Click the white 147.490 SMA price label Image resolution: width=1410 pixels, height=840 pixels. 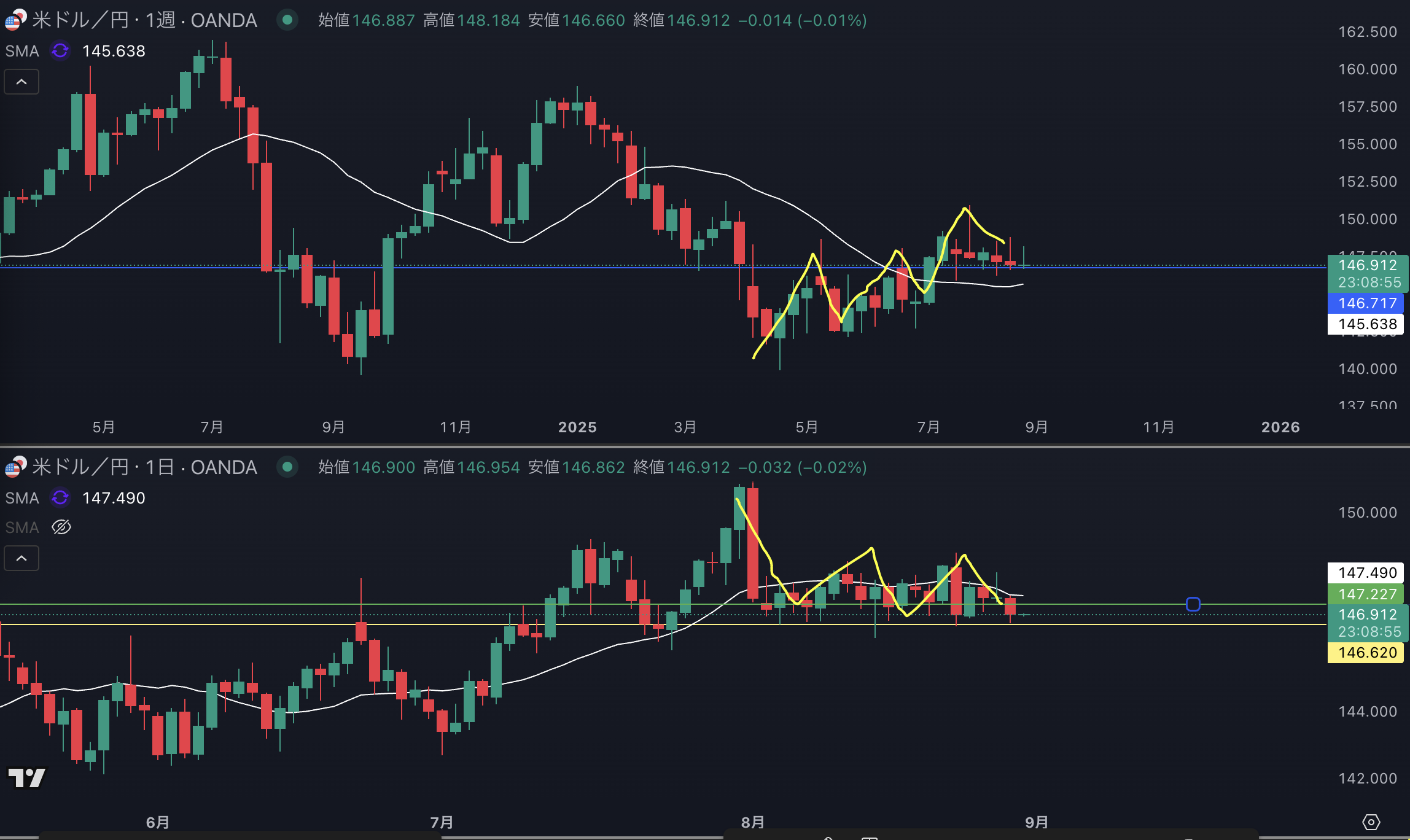tap(1366, 573)
